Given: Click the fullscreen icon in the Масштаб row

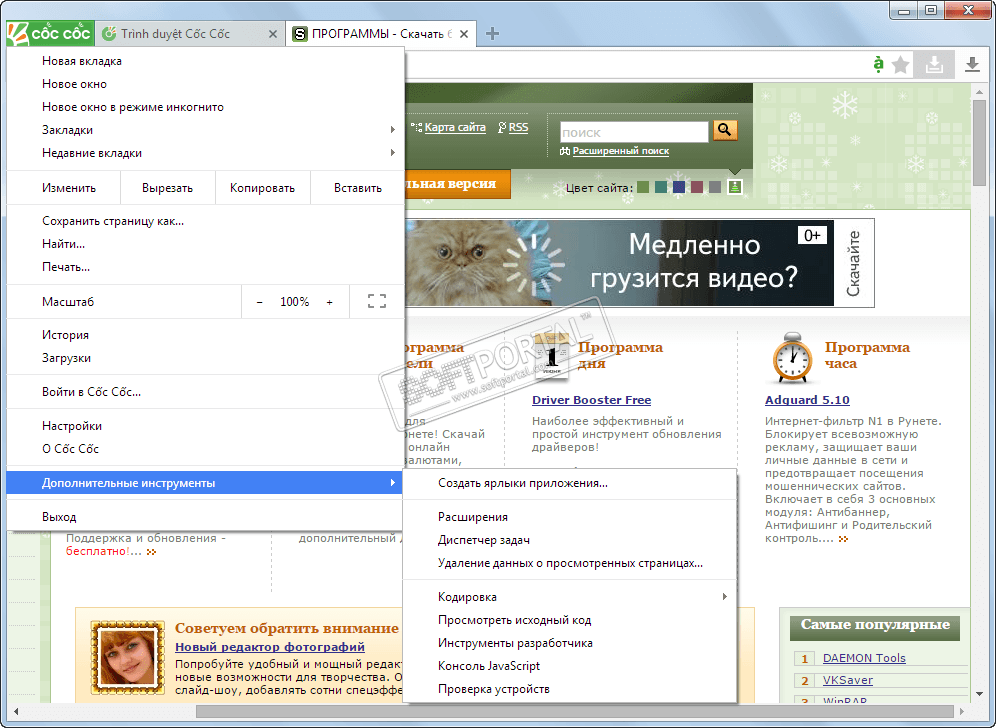Looking at the screenshot, I should click(x=377, y=301).
